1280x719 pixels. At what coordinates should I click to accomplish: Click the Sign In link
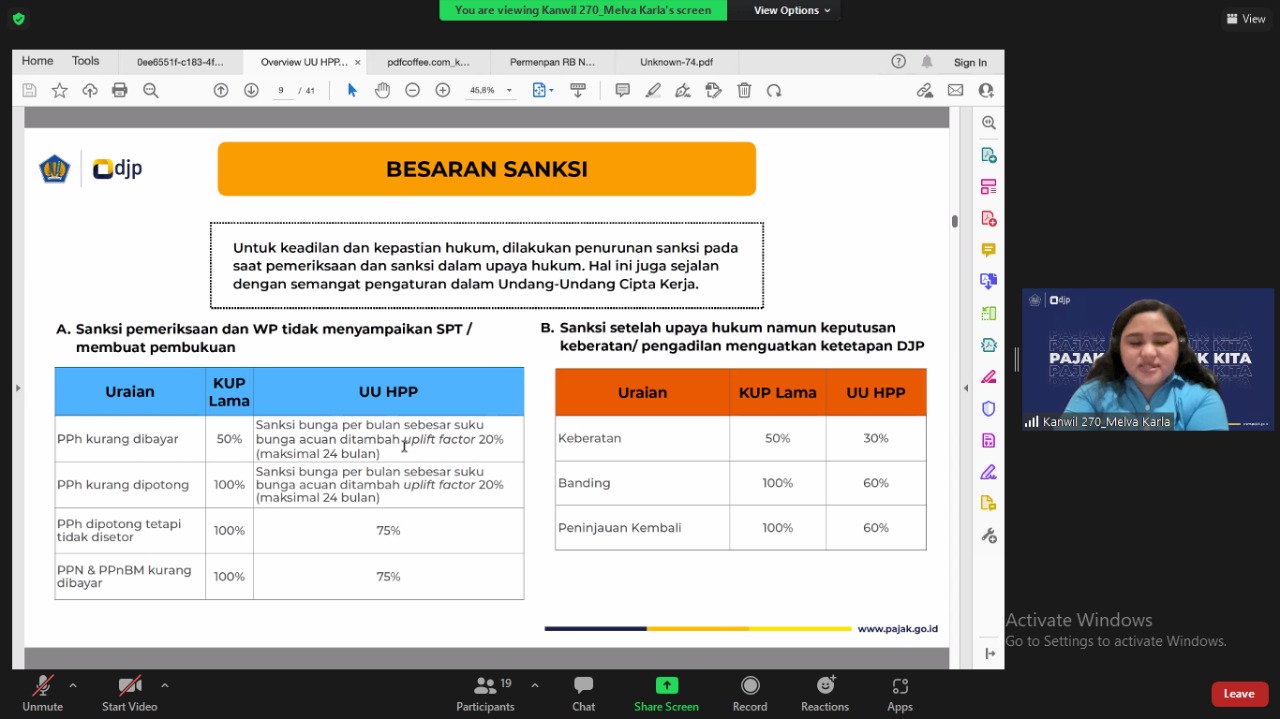point(969,62)
